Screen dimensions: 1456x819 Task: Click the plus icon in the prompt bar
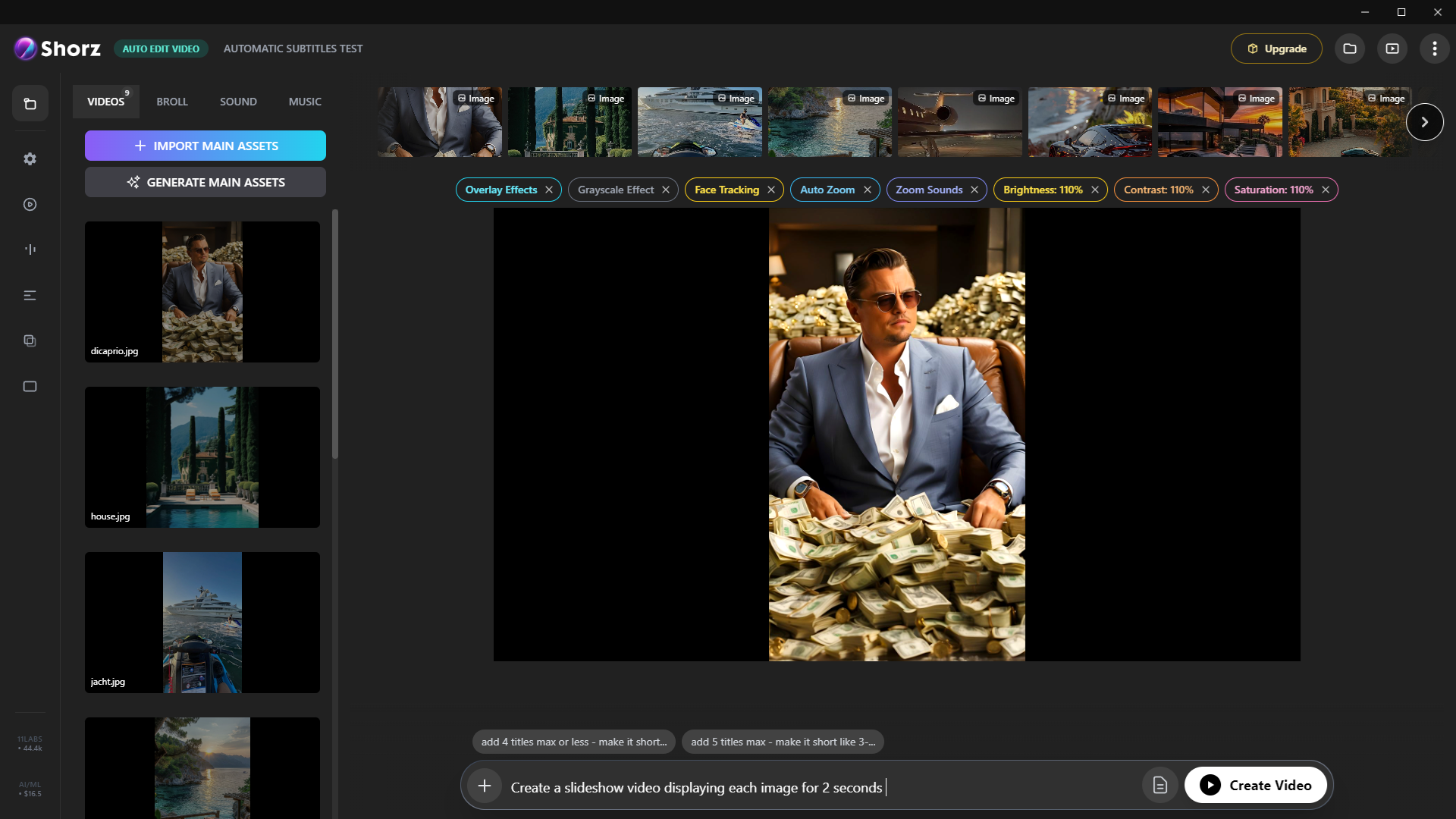[485, 786]
